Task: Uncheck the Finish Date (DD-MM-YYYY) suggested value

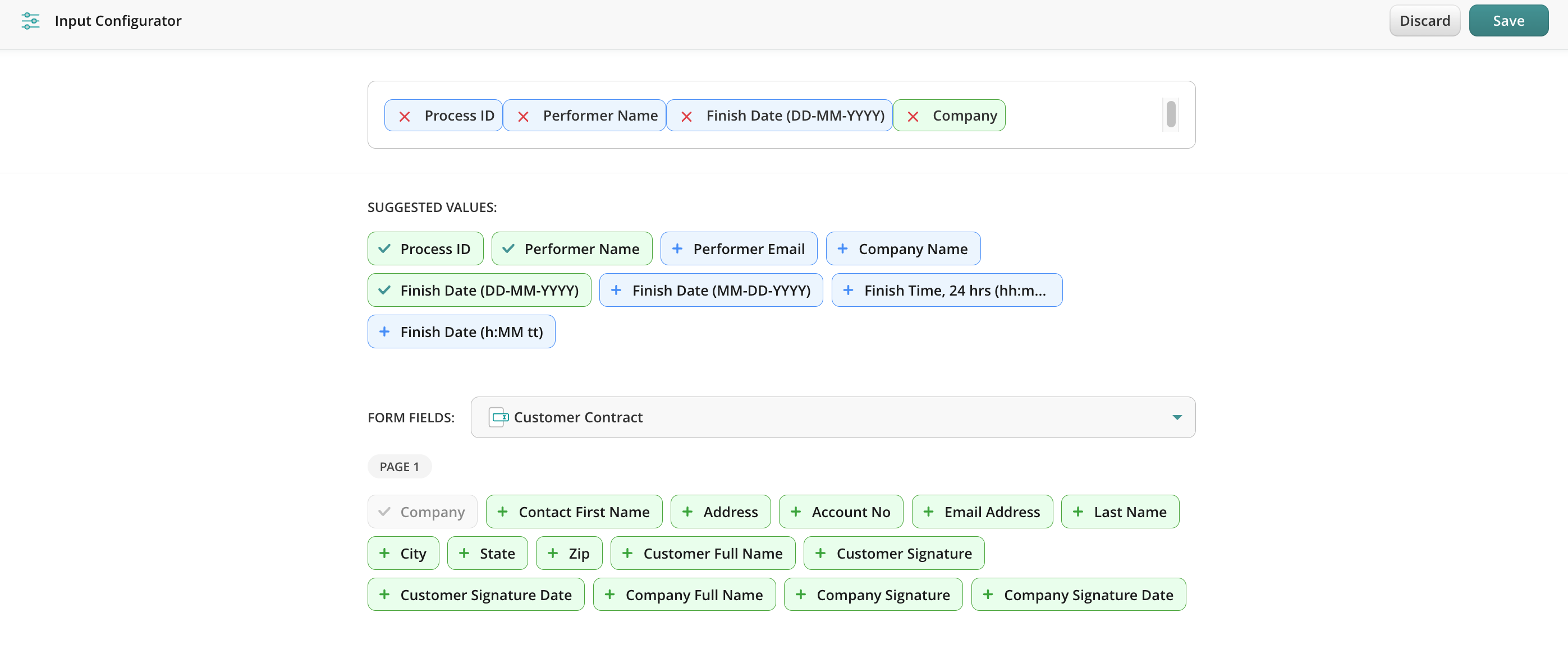Action: coord(479,290)
